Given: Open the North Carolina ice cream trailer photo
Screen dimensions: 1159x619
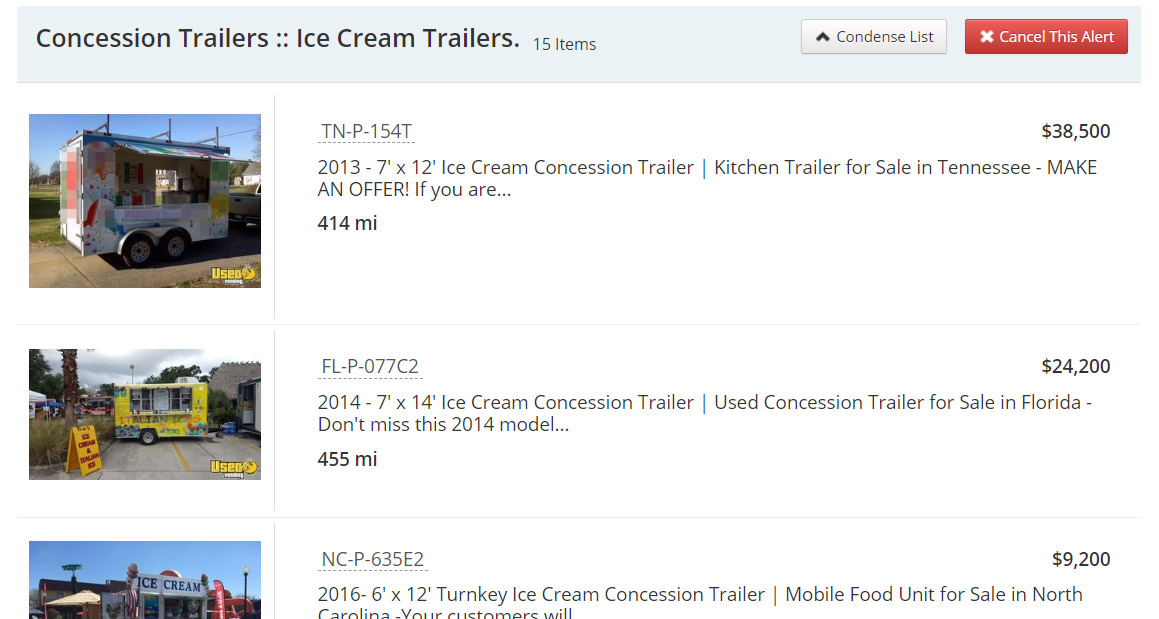Looking at the screenshot, I should [145, 580].
